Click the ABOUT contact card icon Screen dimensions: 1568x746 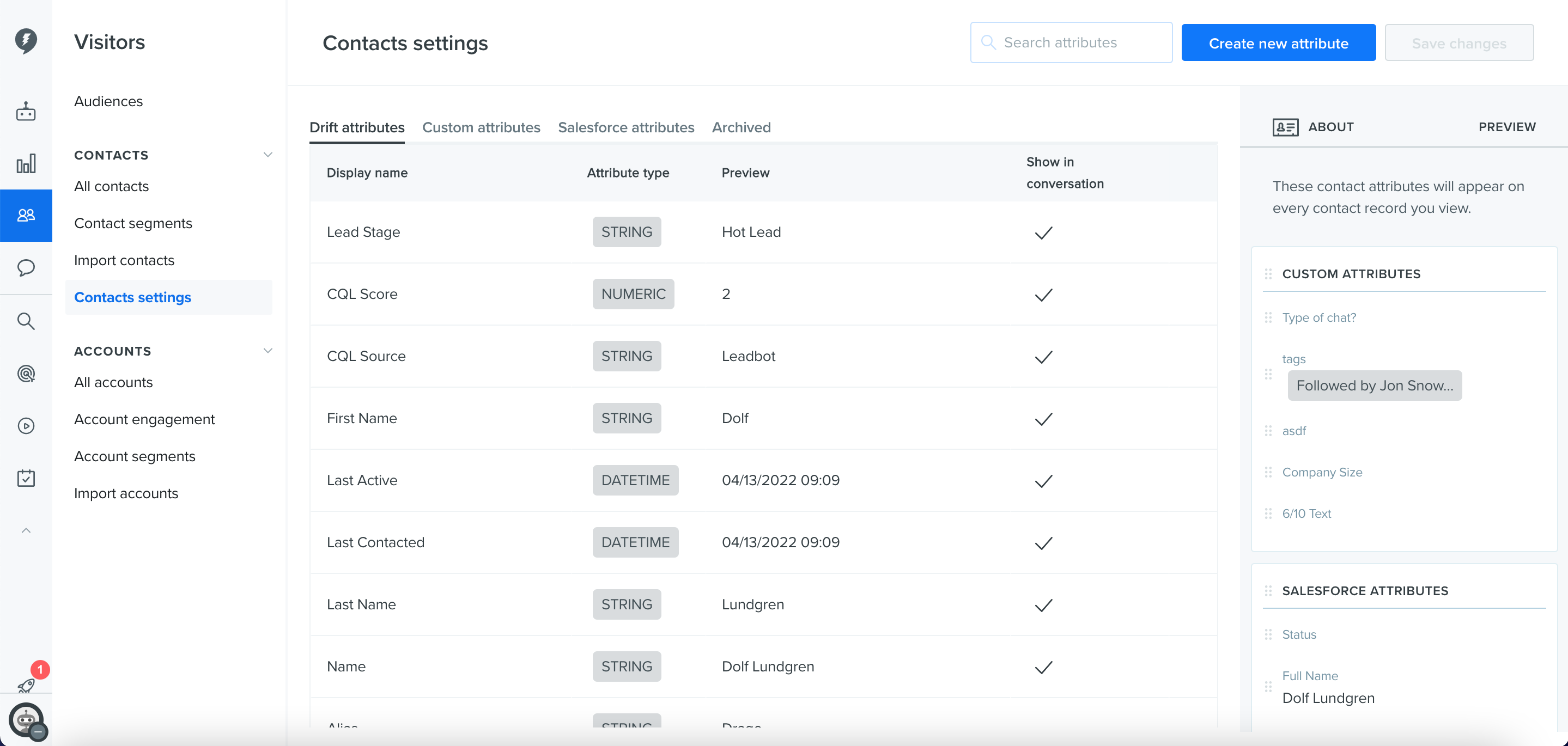point(1285,127)
